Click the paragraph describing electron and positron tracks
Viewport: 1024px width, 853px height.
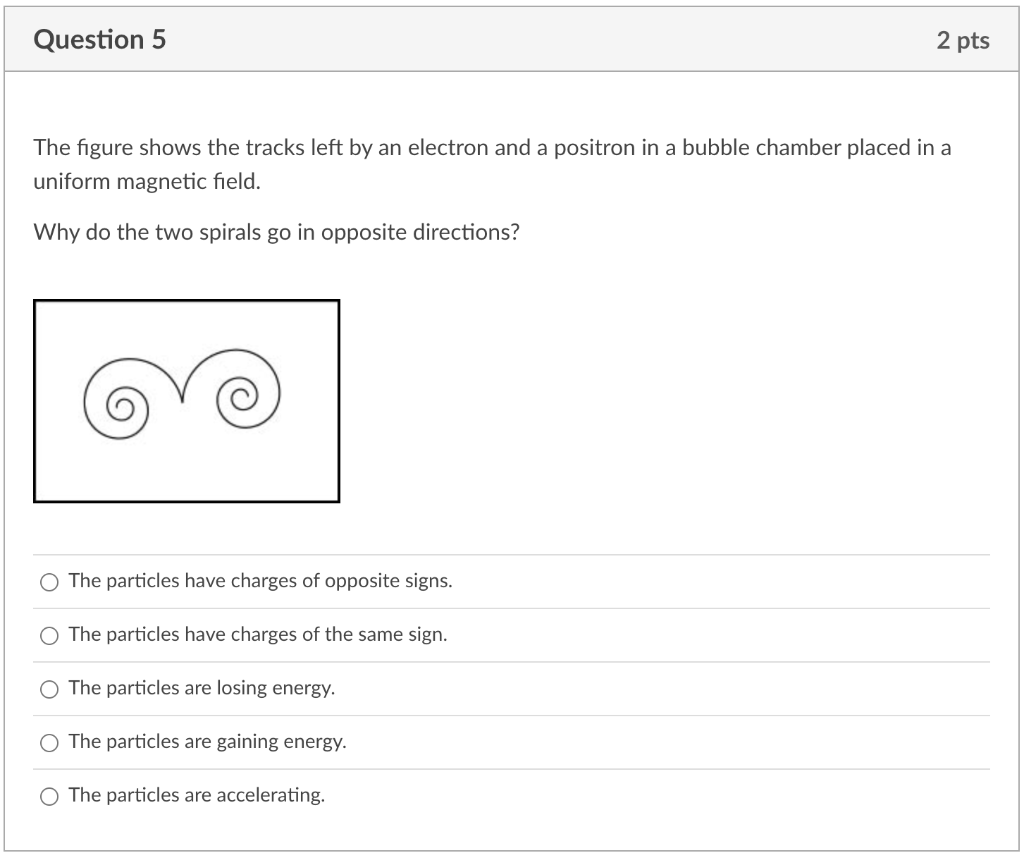(x=492, y=164)
